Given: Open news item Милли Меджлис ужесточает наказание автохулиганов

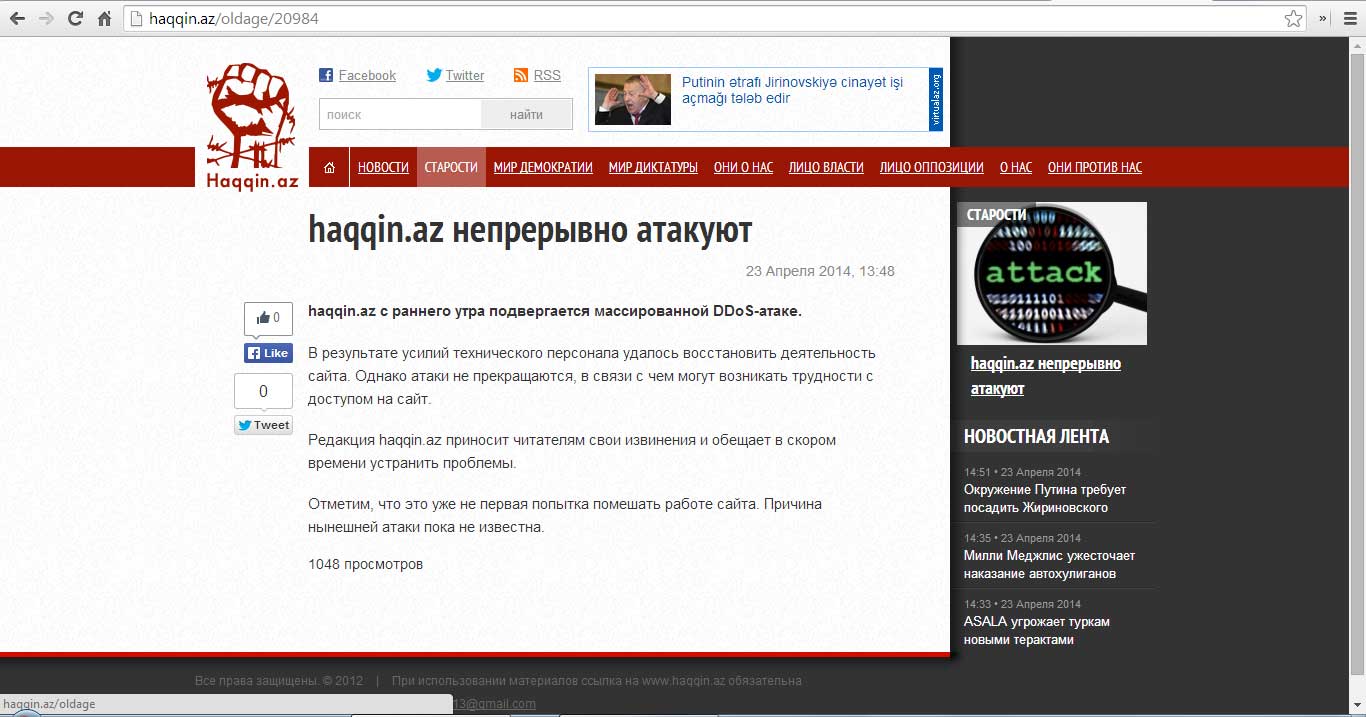Looking at the screenshot, I should click(1050, 565).
